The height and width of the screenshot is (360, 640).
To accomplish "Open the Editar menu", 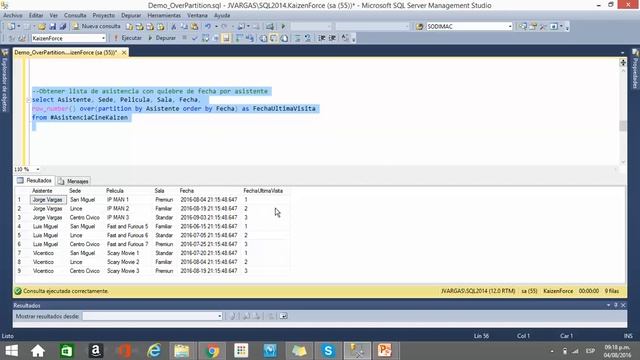I will coord(36,15).
